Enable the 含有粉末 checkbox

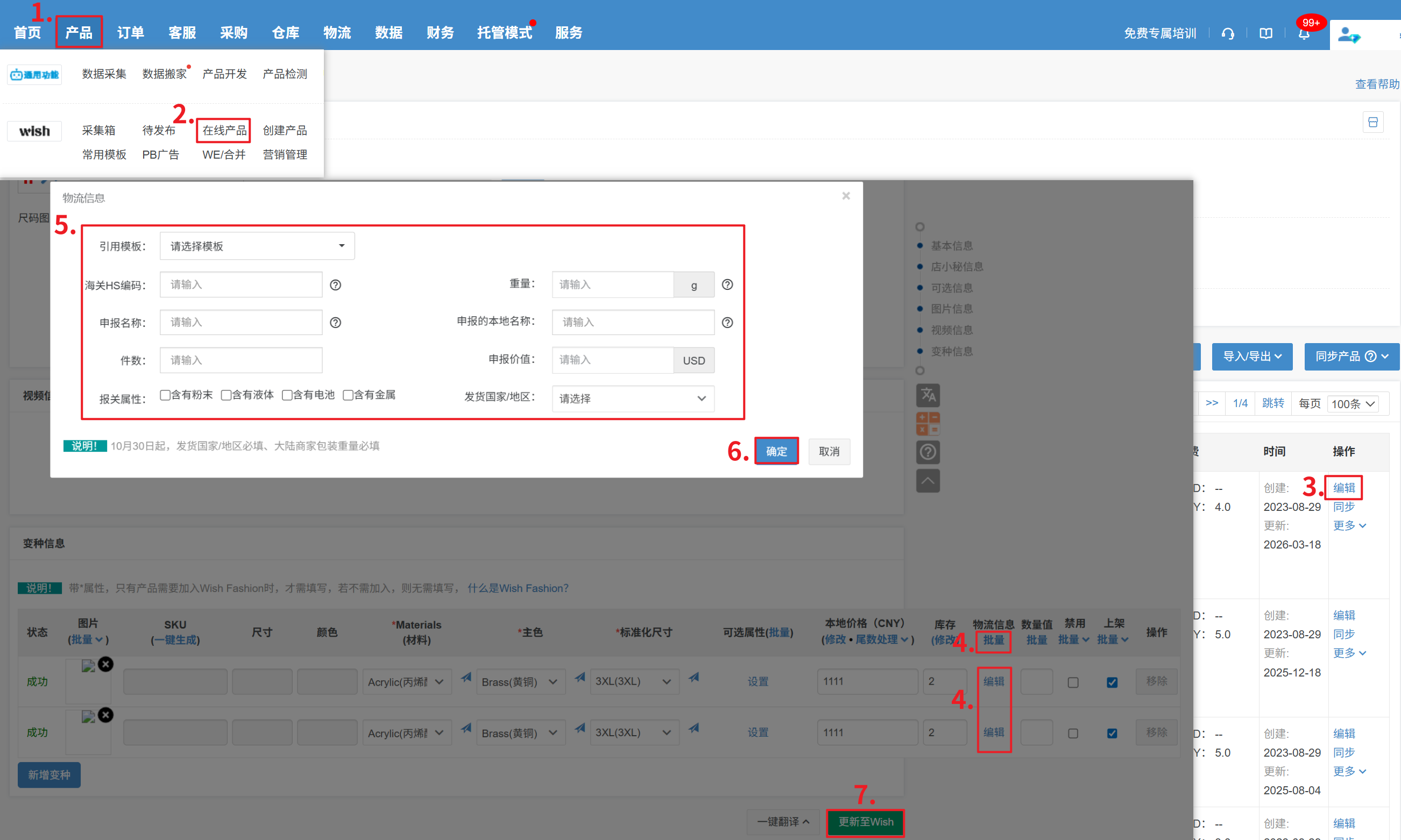[x=165, y=395]
